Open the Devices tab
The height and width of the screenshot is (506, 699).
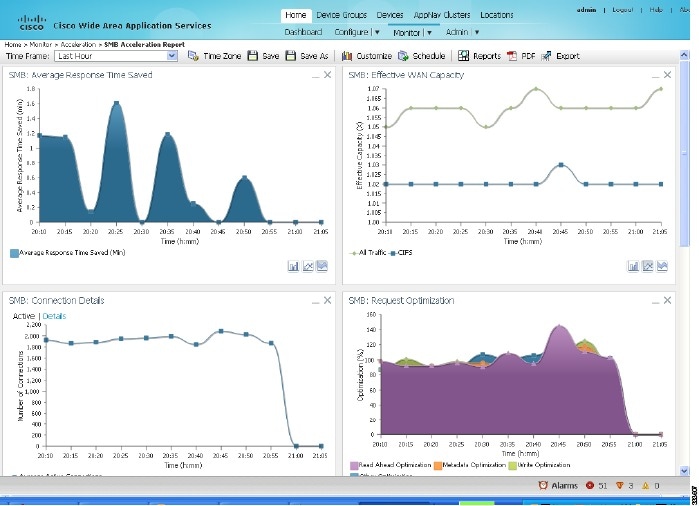[390, 15]
